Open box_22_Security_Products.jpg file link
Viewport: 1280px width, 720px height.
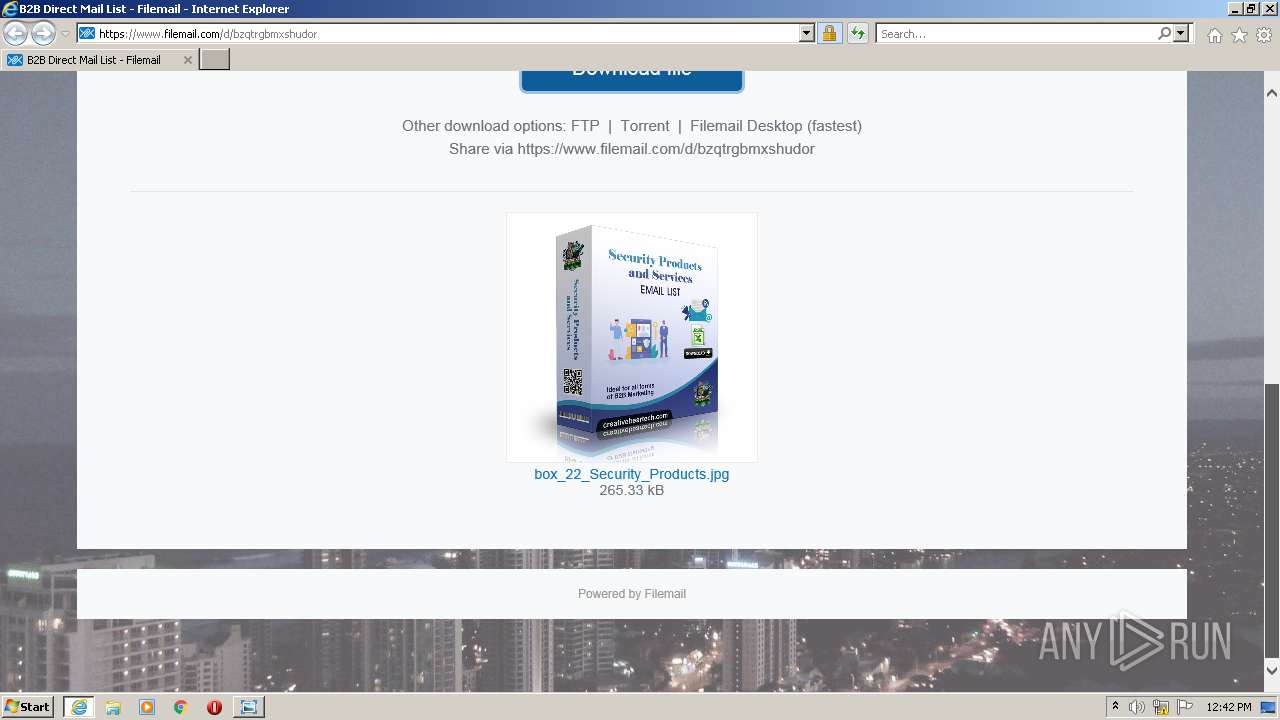point(632,474)
